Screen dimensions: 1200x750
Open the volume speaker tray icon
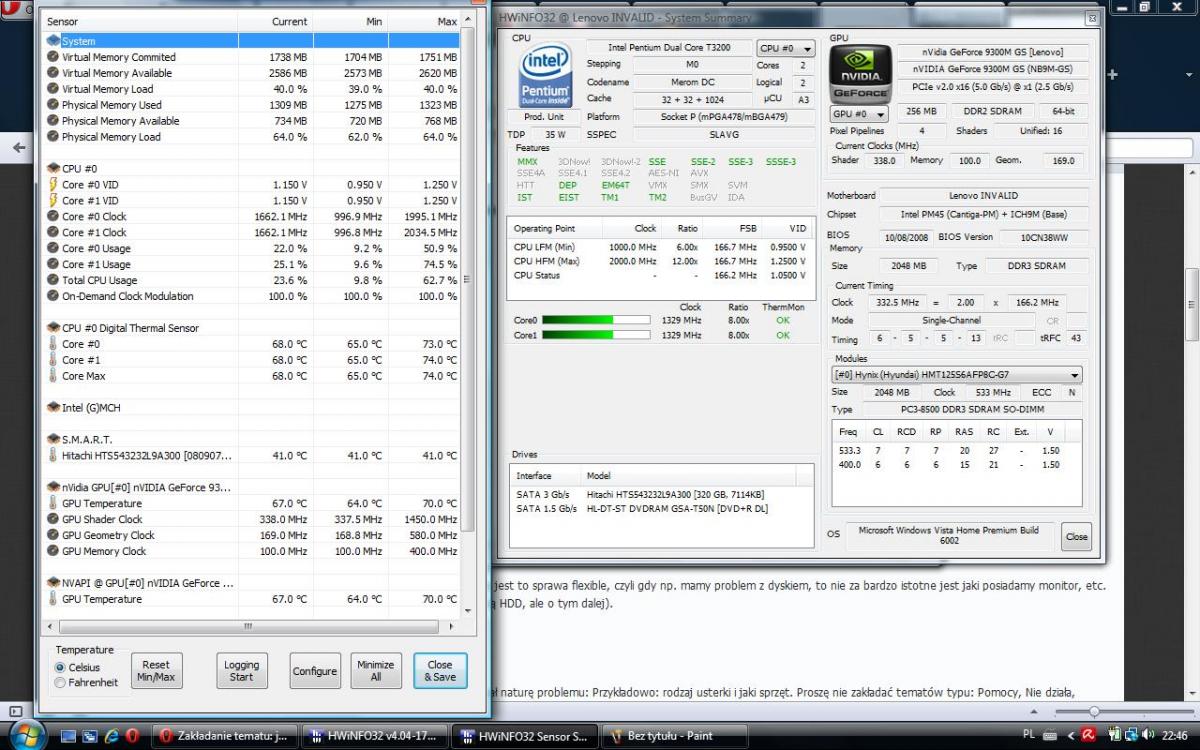click(x=1150, y=736)
